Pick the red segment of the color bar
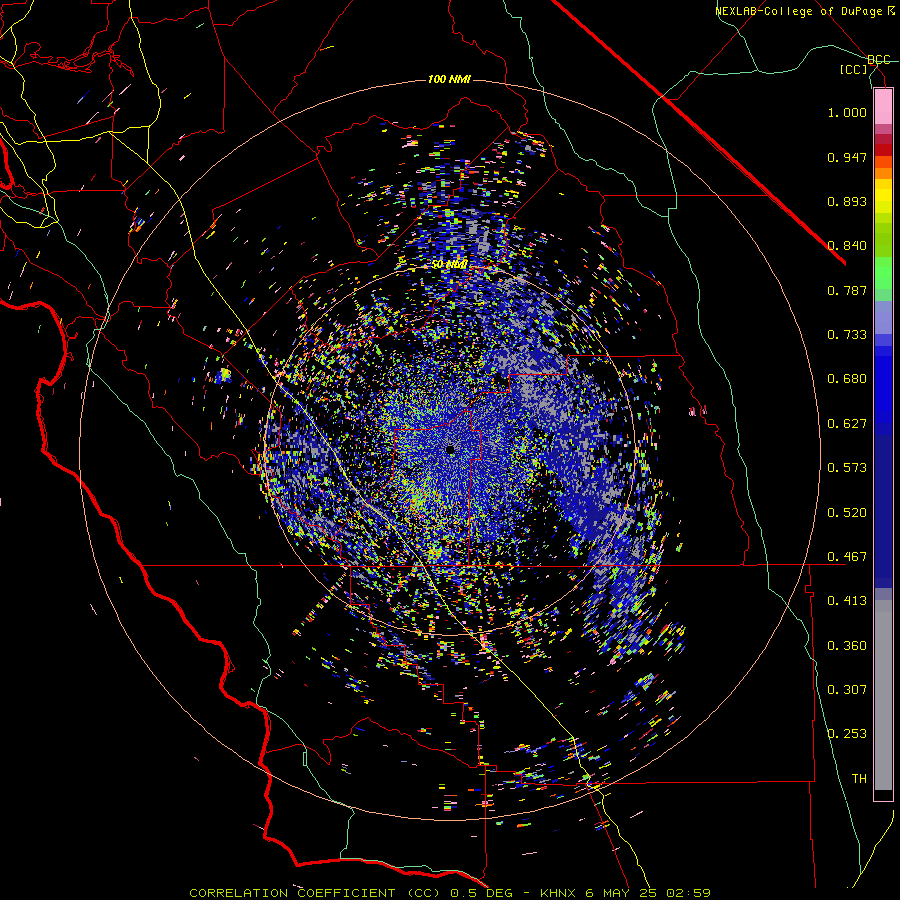 (883, 150)
